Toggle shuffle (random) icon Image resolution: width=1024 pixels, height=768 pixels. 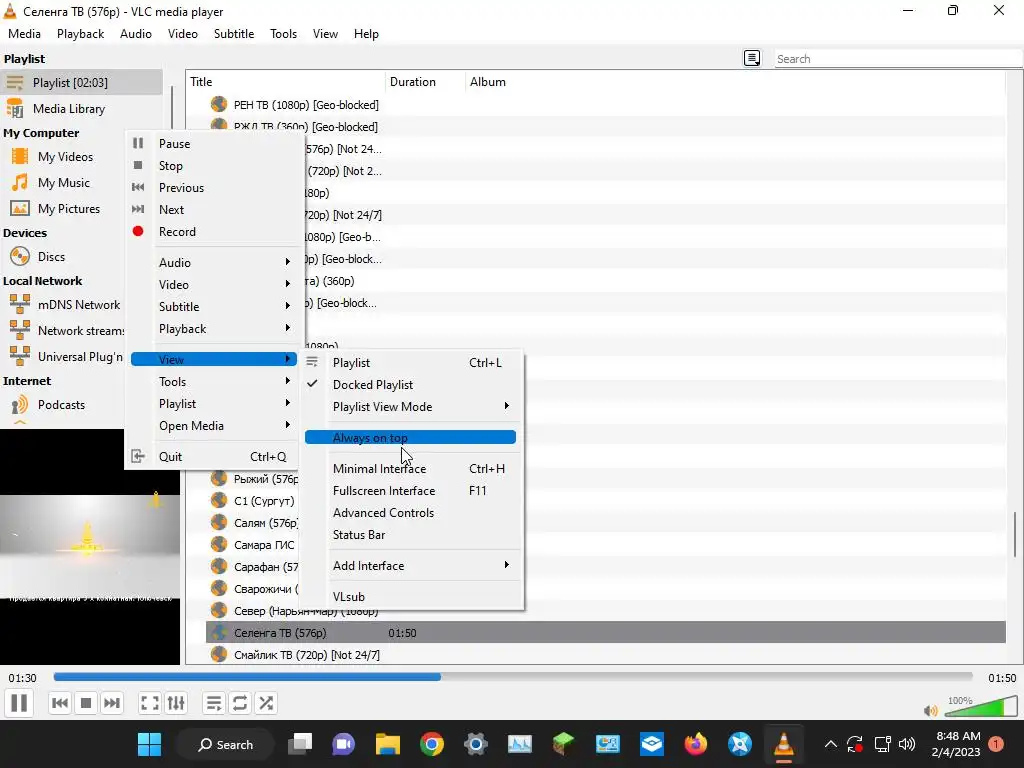[x=266, y=703]
